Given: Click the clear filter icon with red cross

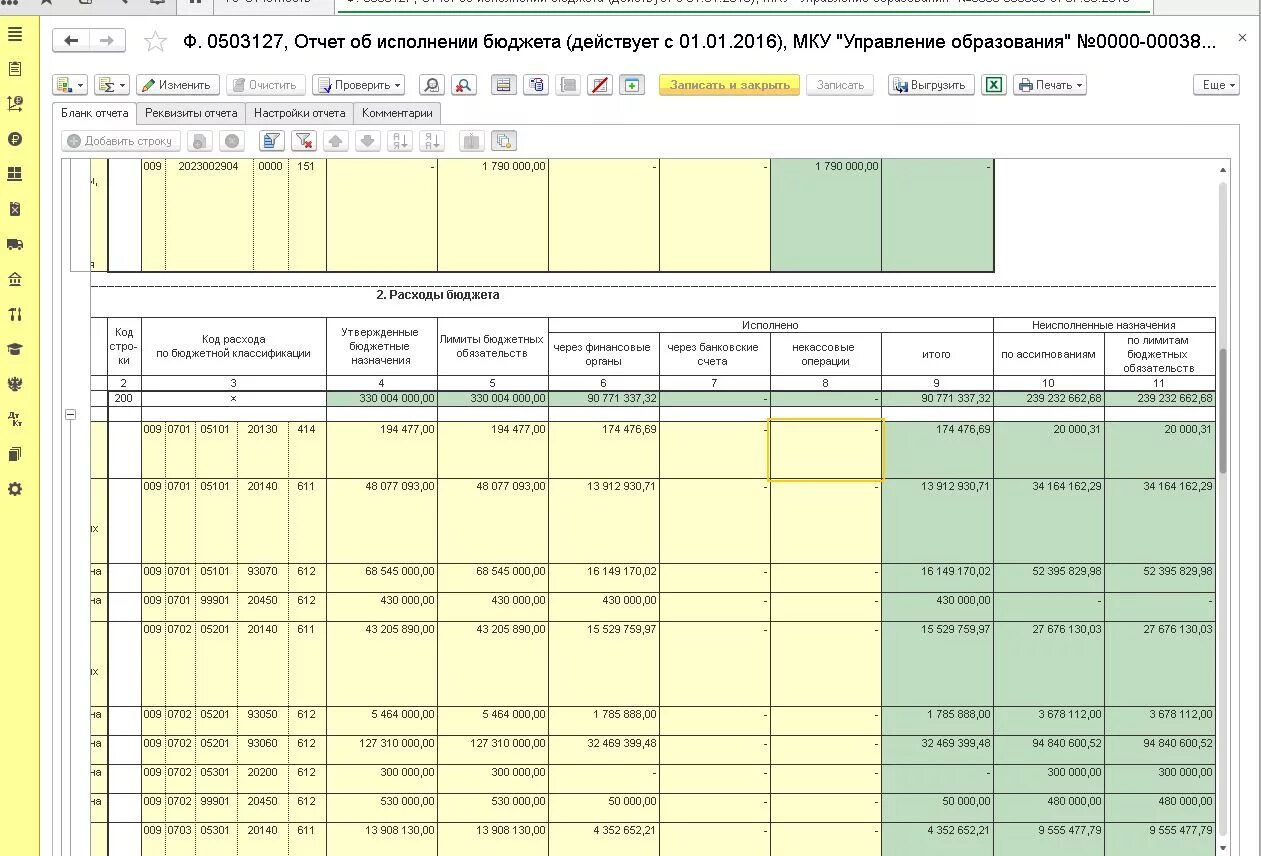Looking at the screenshot, I should (304, 141).
